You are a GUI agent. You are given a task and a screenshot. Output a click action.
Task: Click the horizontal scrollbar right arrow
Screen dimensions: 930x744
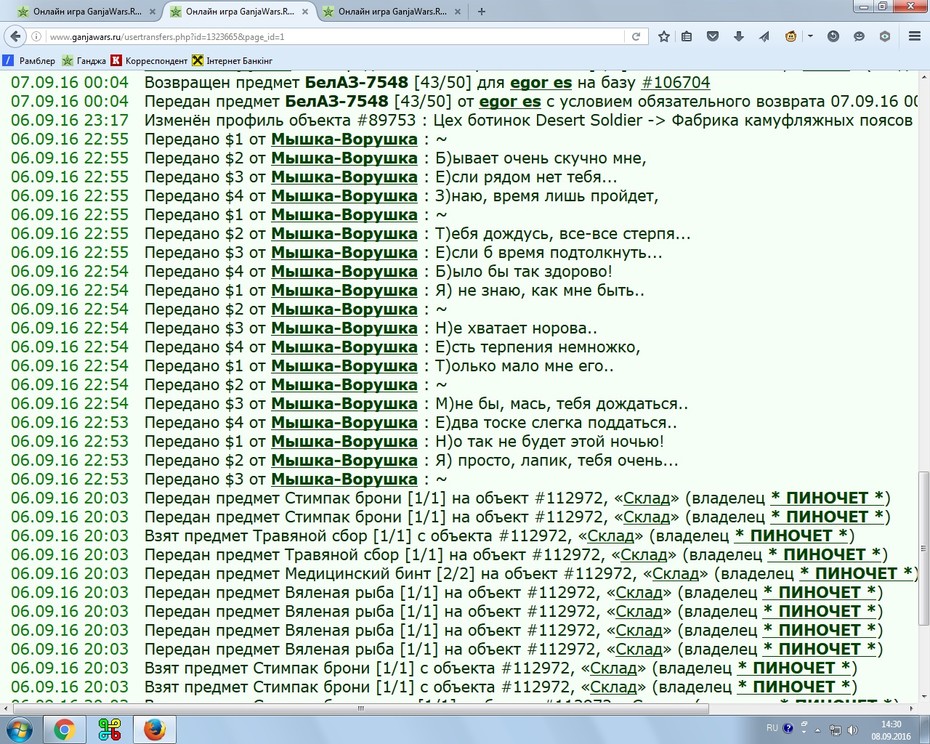(912, 708)
